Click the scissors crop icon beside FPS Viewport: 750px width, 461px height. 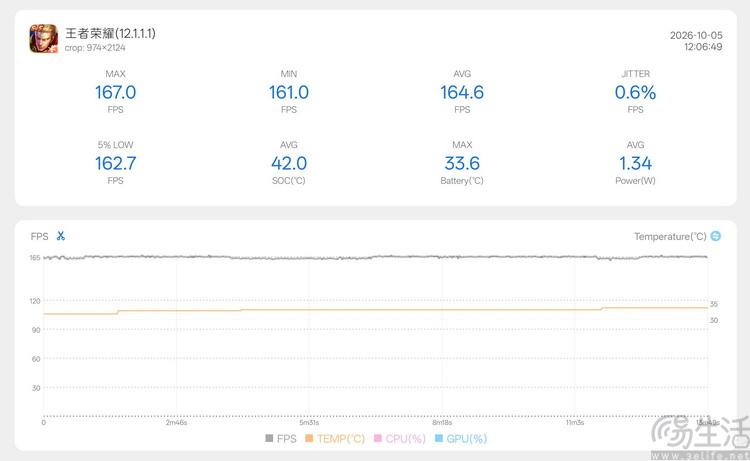click(61, 236)
